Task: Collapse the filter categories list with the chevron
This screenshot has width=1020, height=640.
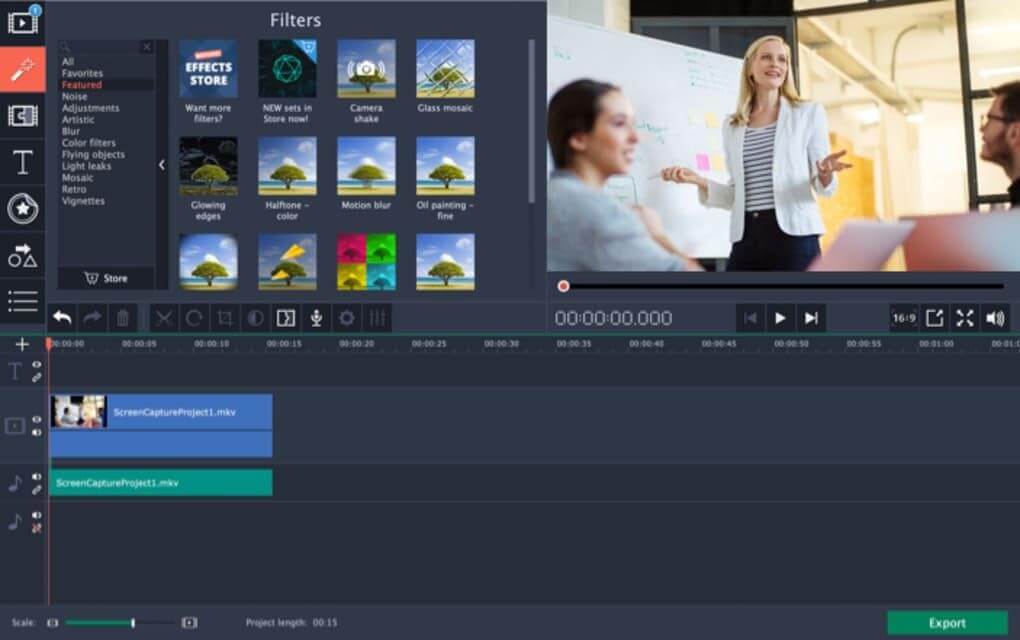Action: [x=162, y=164]
